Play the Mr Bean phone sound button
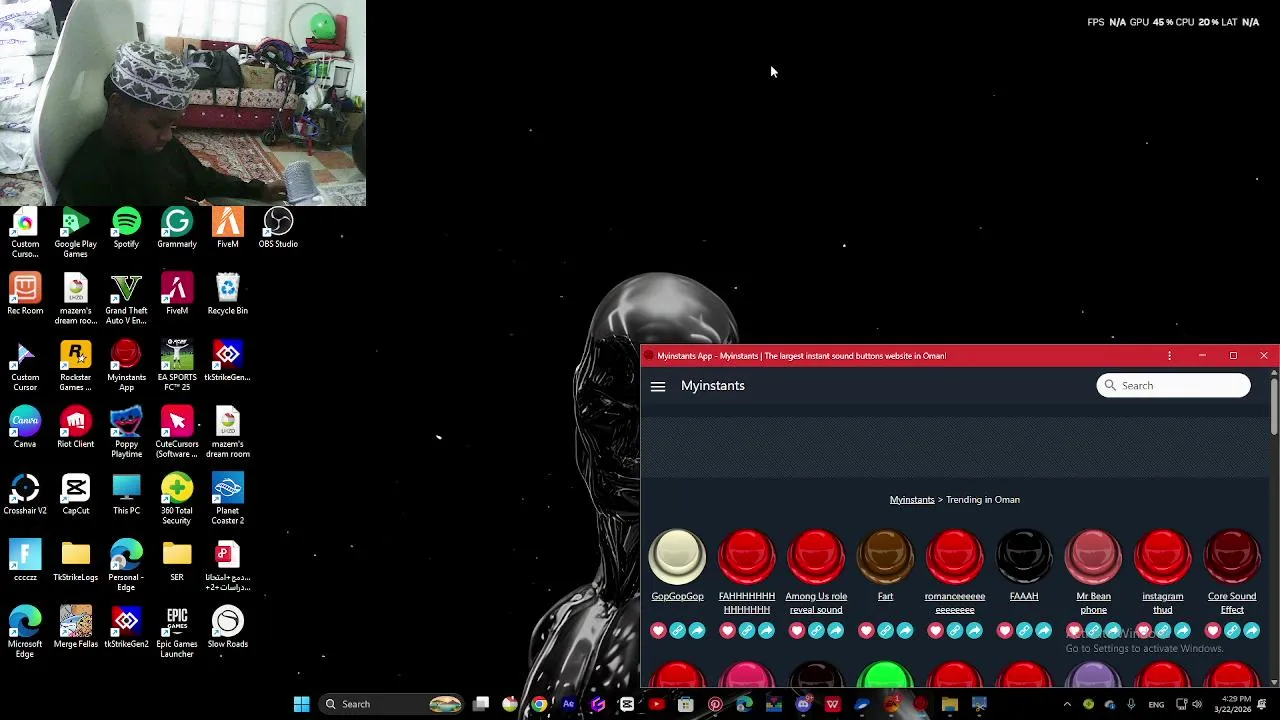This screenshot has height=720, width=1280. pyautogui.click(x=1093, y=557)
